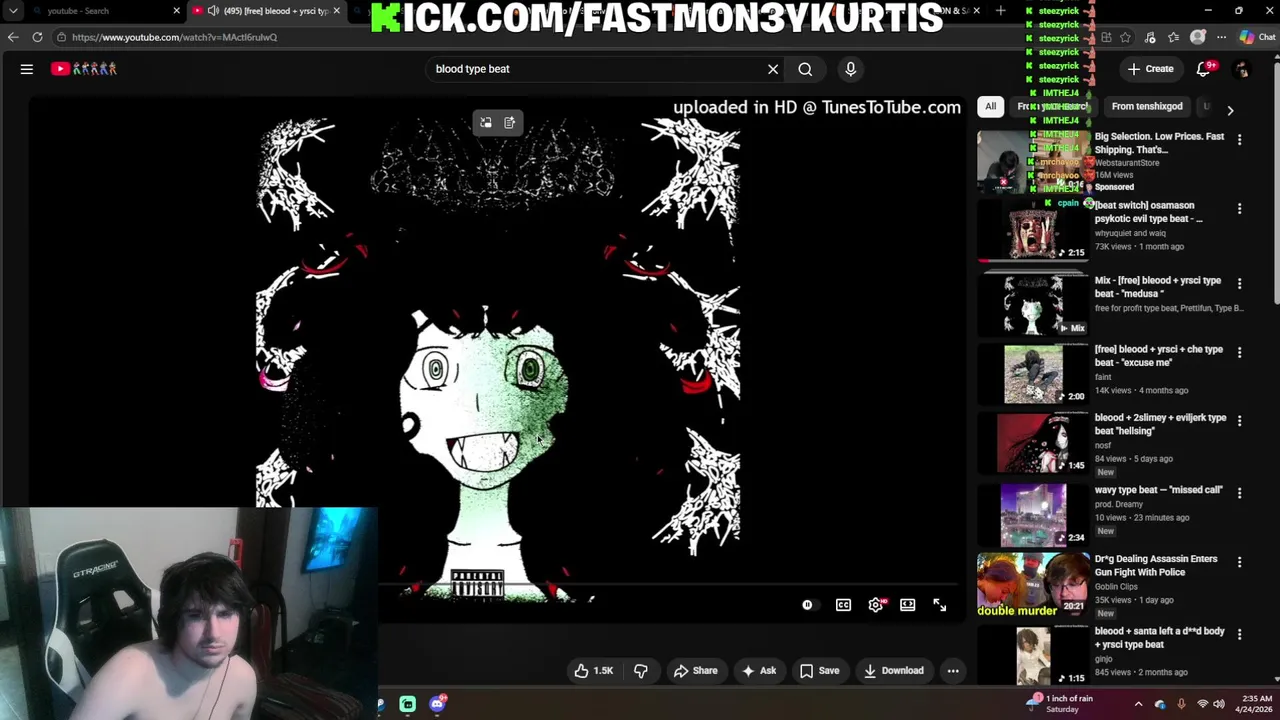Image resolution: width=1280 pixels, height=720 pixels.
Task: Open YouTube notifications bell
Action: tap(1204, 69)
